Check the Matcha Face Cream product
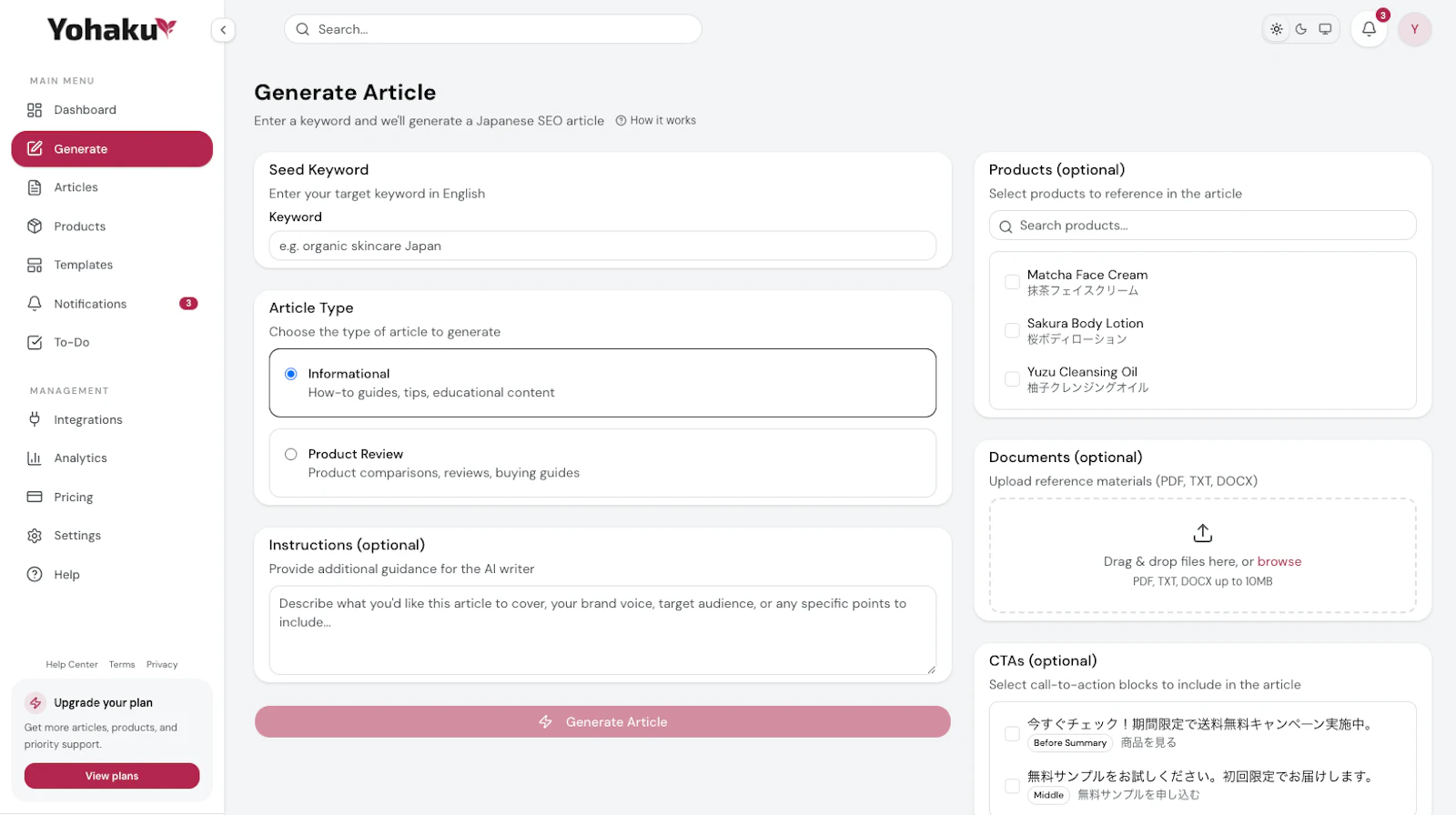 click(x=1012, y=282)
